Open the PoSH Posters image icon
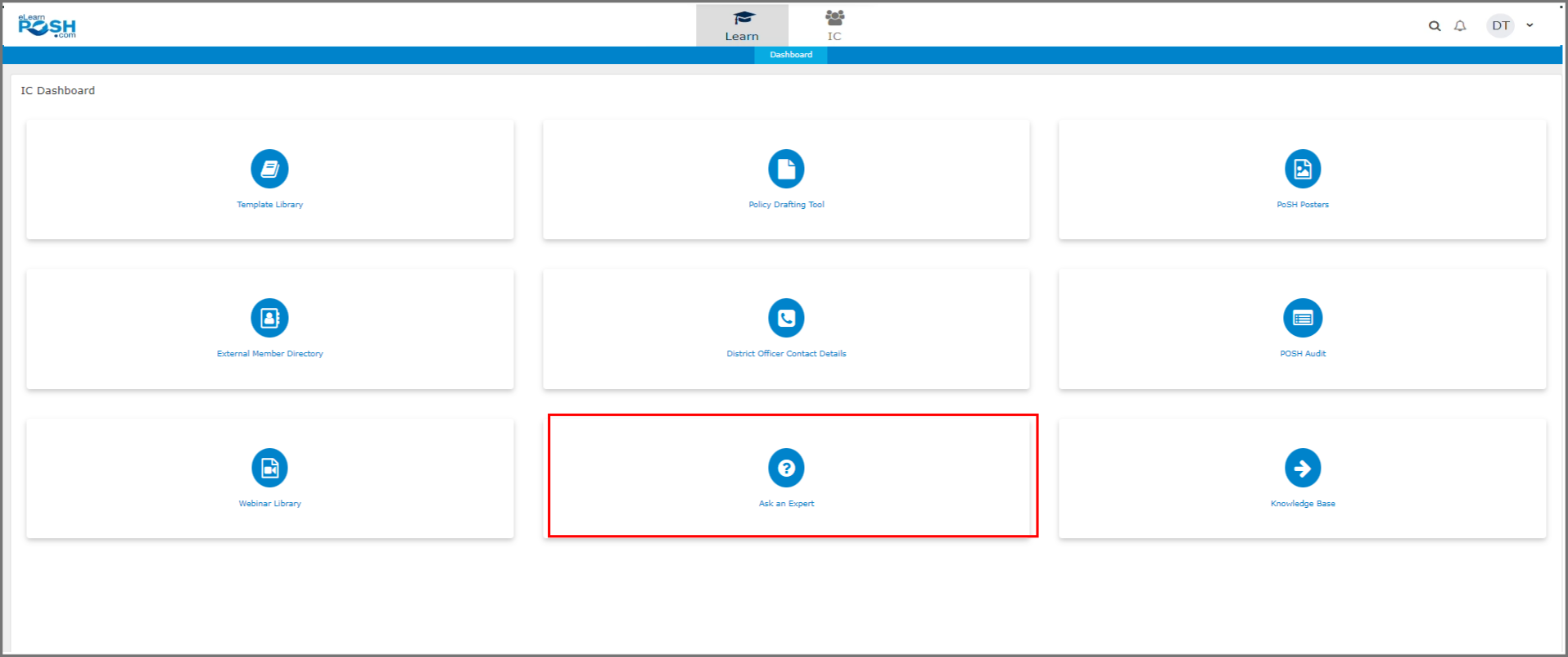The height and width of the screenshot is (657, 1568). point(1302,169)
